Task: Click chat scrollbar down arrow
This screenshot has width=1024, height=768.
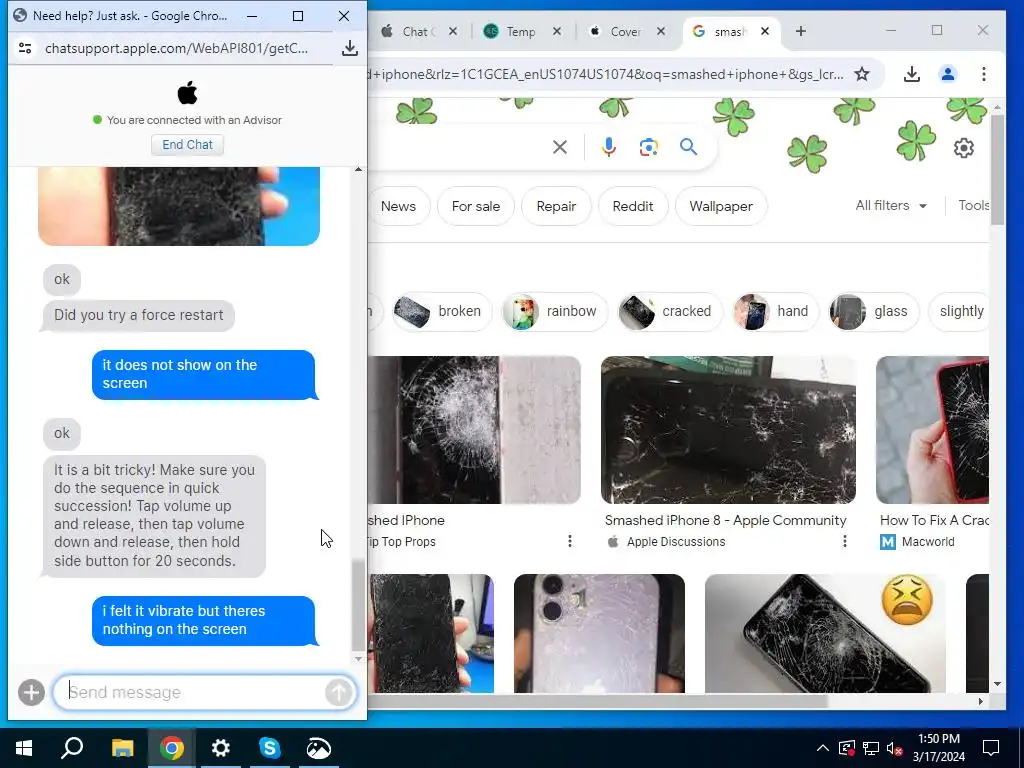Action: tap(358, 658)
